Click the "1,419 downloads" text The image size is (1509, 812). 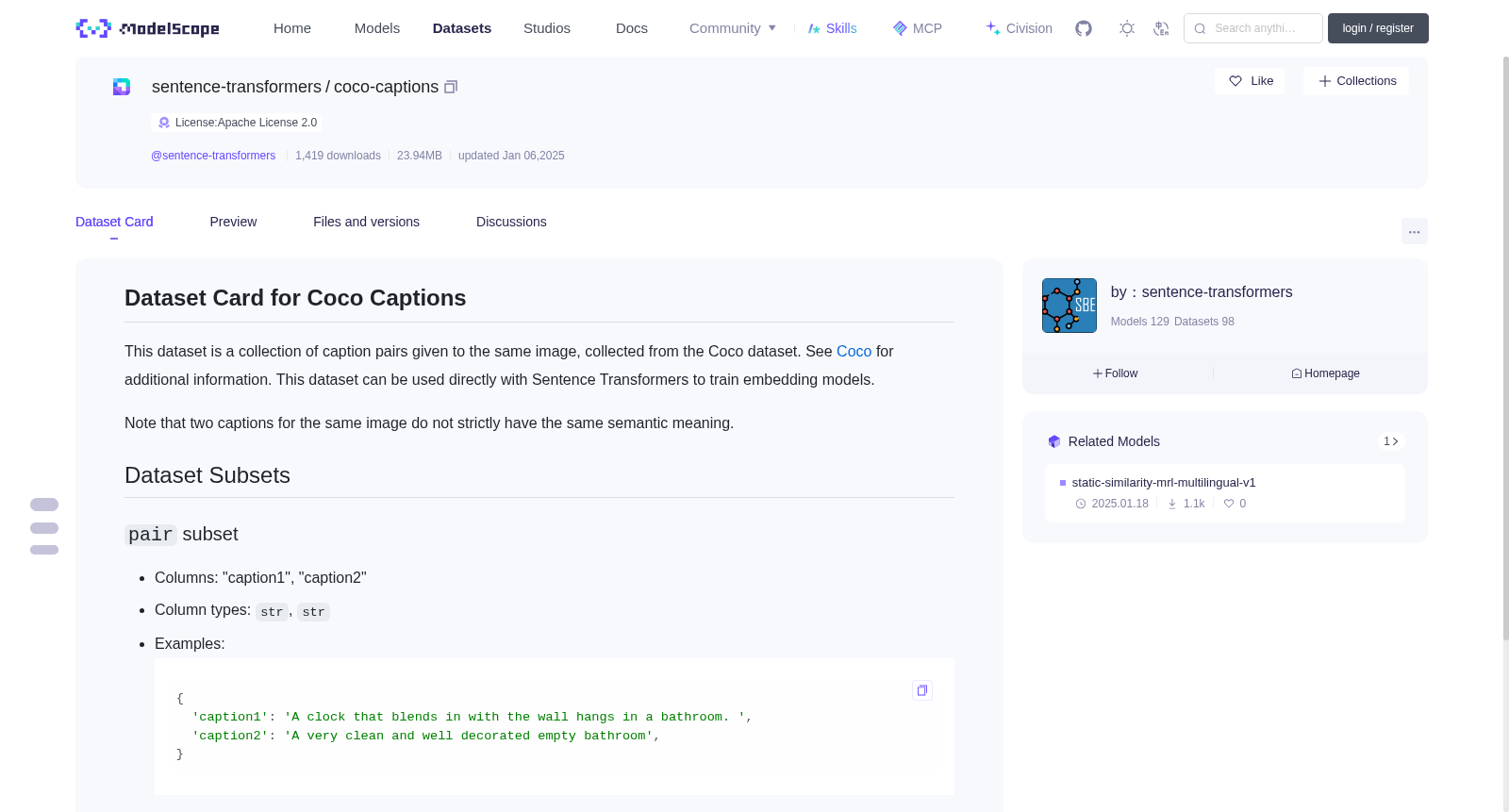point(338,156)
